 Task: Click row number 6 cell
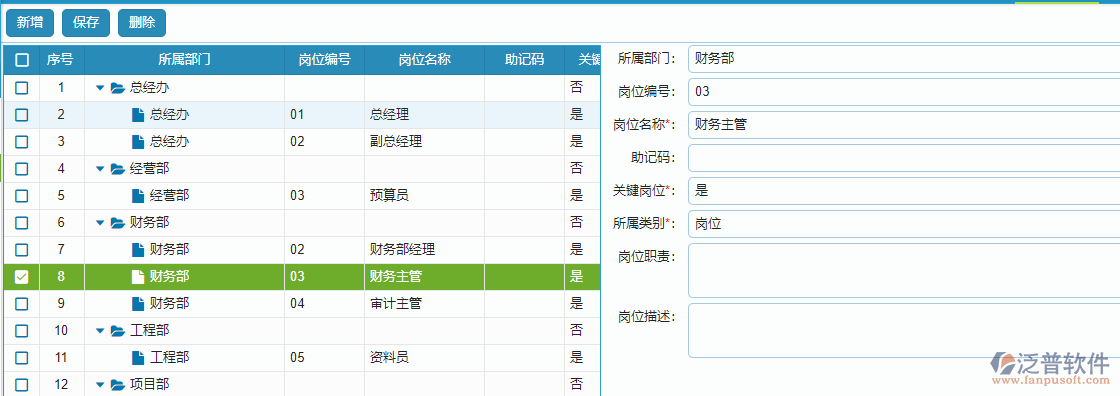point(61,222)
